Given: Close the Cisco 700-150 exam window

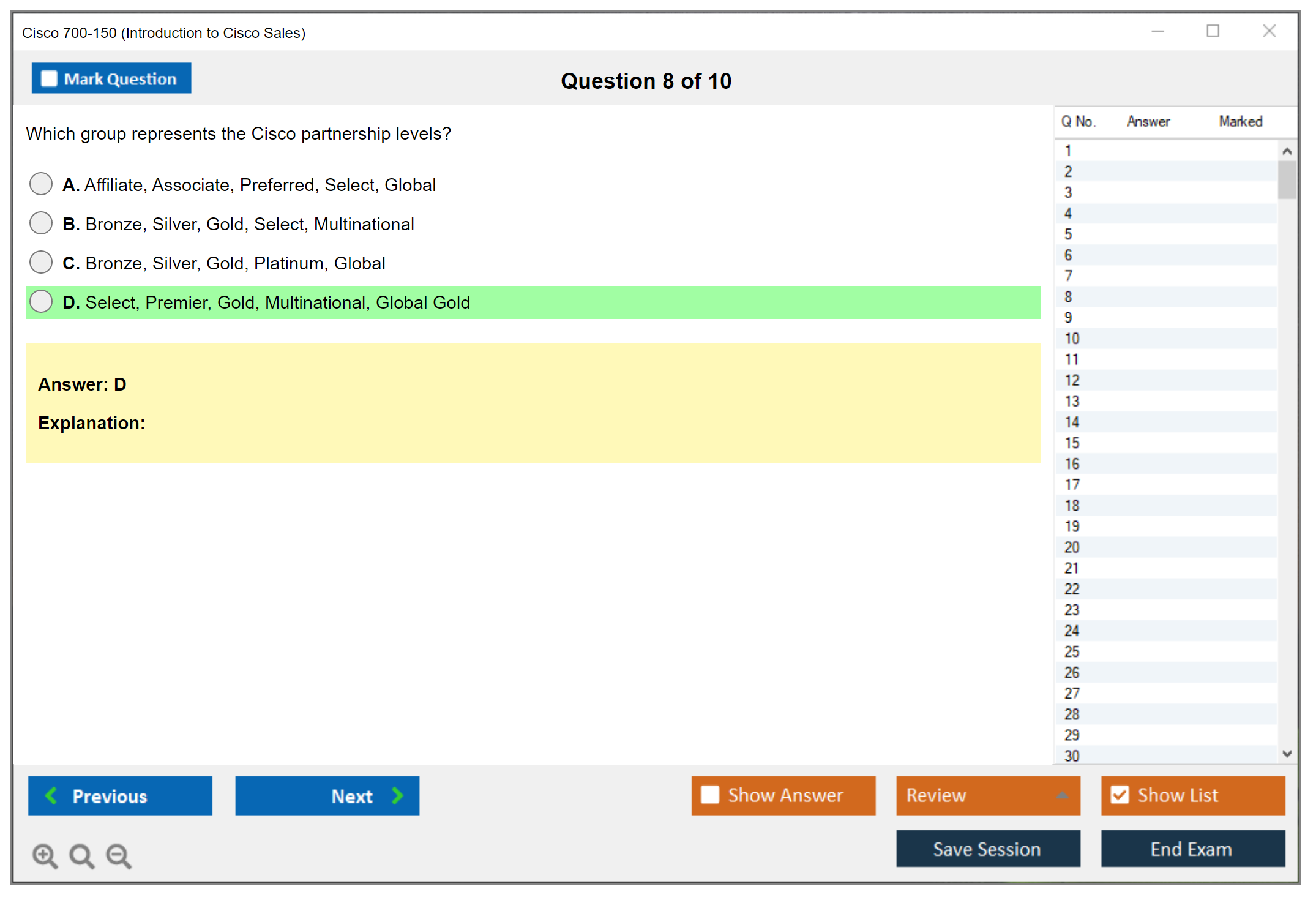Looking at the screenshot, I should 1269,31.
